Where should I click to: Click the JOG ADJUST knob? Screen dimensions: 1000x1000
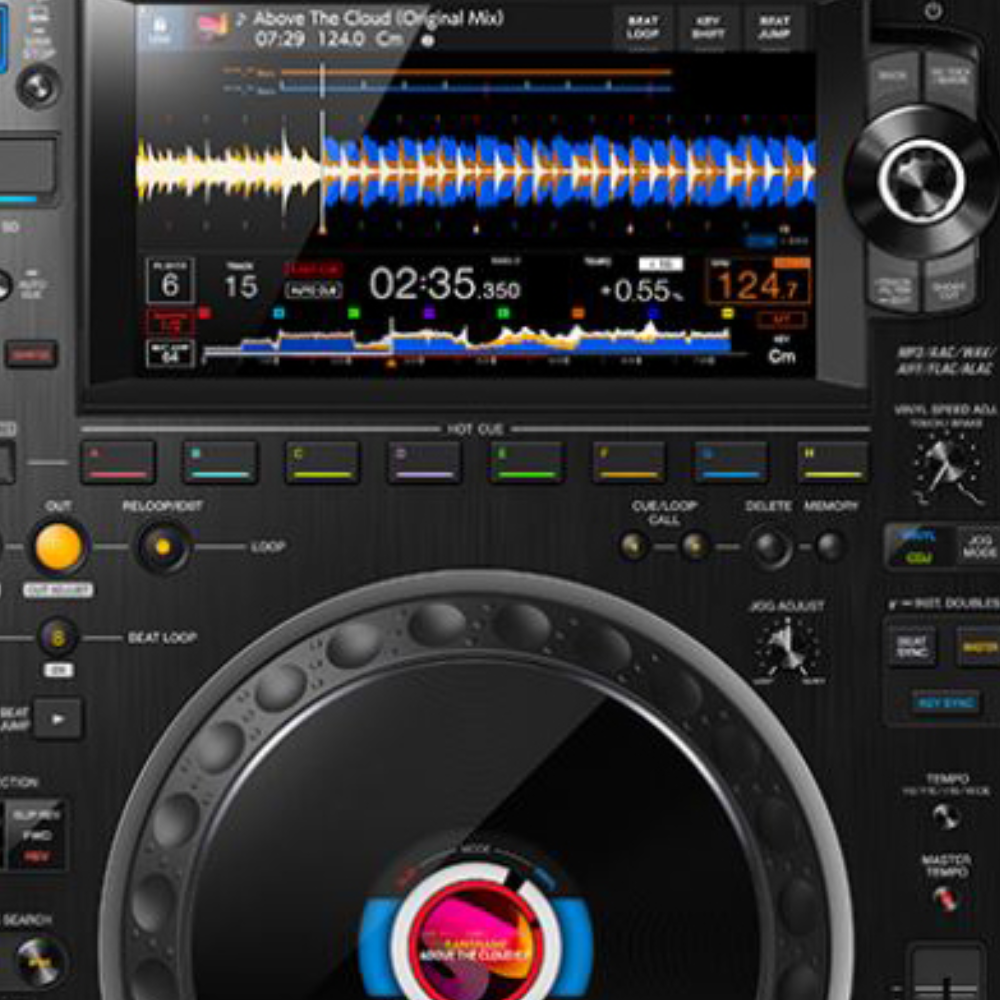(788, 649)
